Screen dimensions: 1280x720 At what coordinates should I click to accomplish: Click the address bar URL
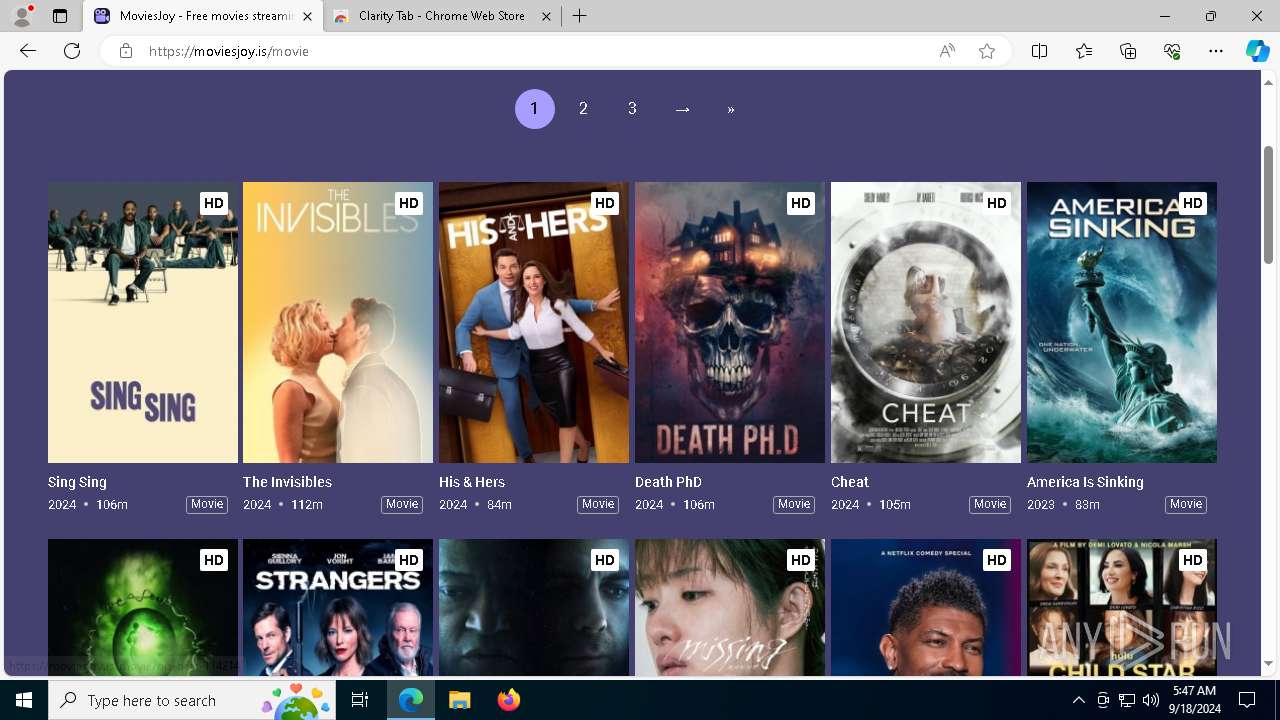coord(229,51)
